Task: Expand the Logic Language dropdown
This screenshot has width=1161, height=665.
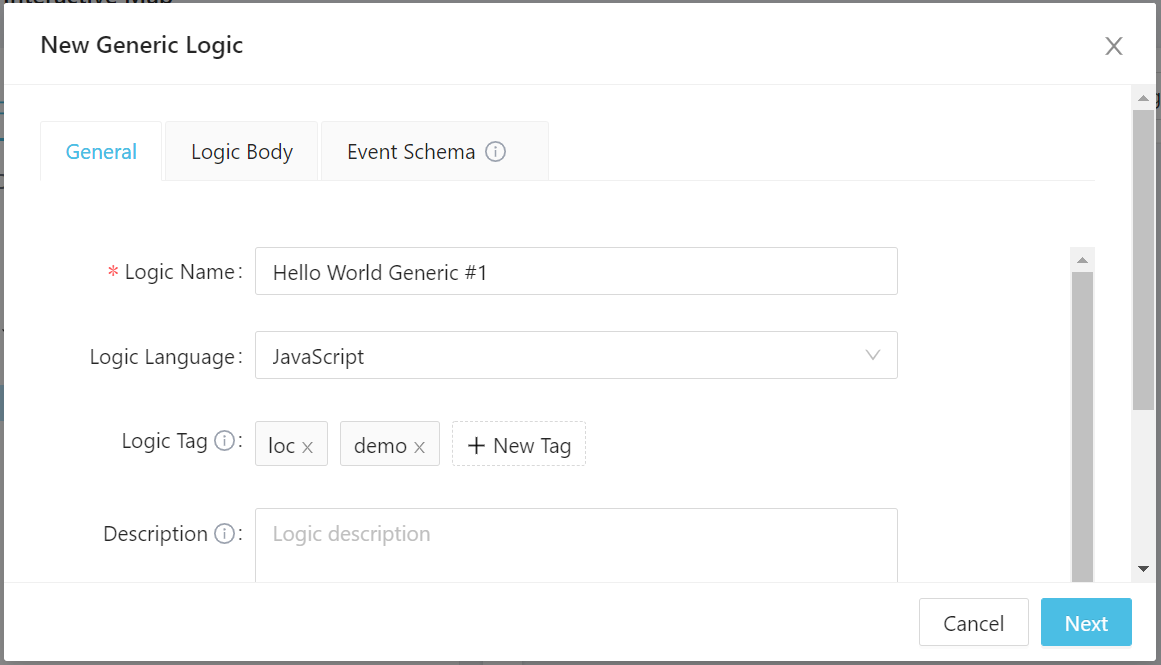Action: (576, 356)
